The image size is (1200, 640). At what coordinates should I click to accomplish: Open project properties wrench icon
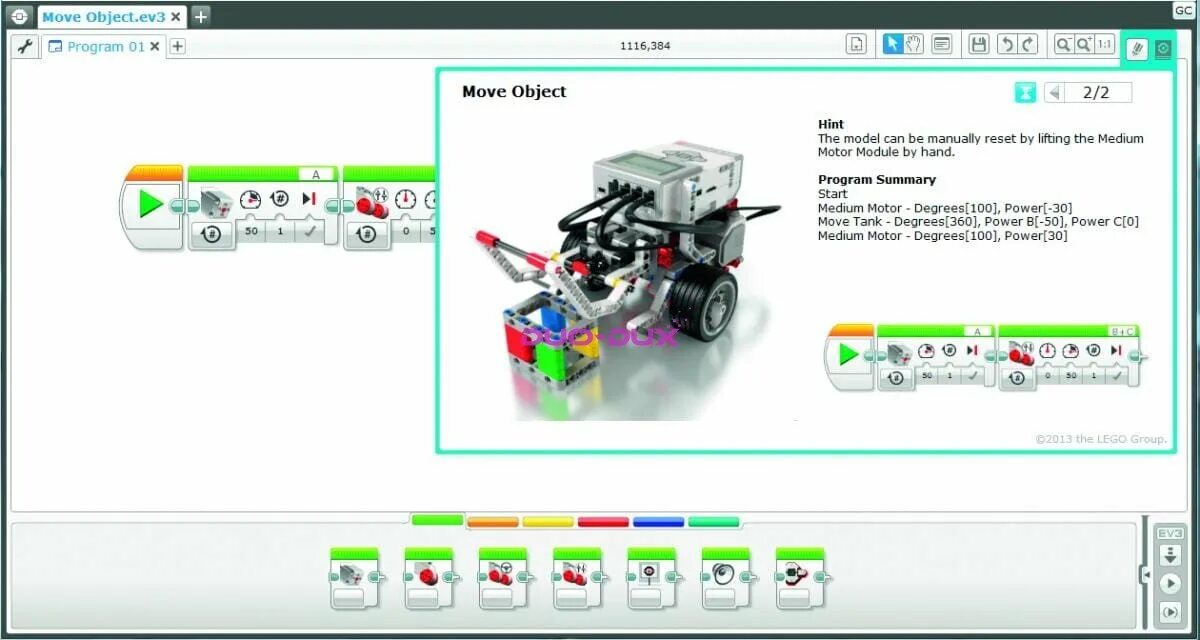click(x=25, y=46)
